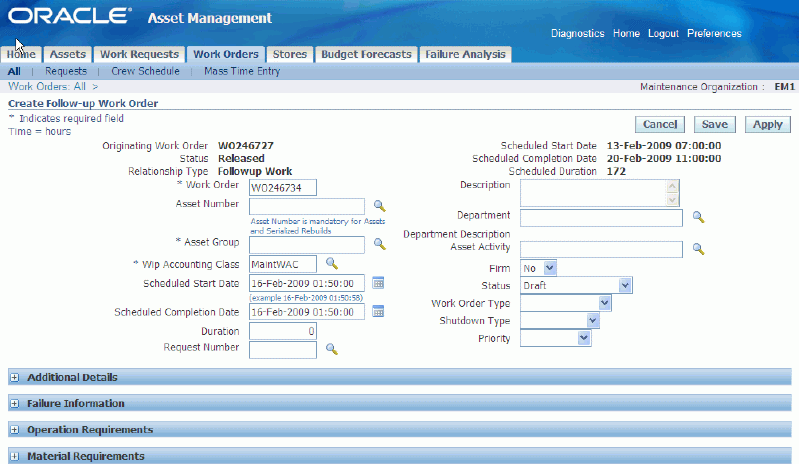Click the '20-Feb-2009 11:00:00' completion date text

point(663,158)
